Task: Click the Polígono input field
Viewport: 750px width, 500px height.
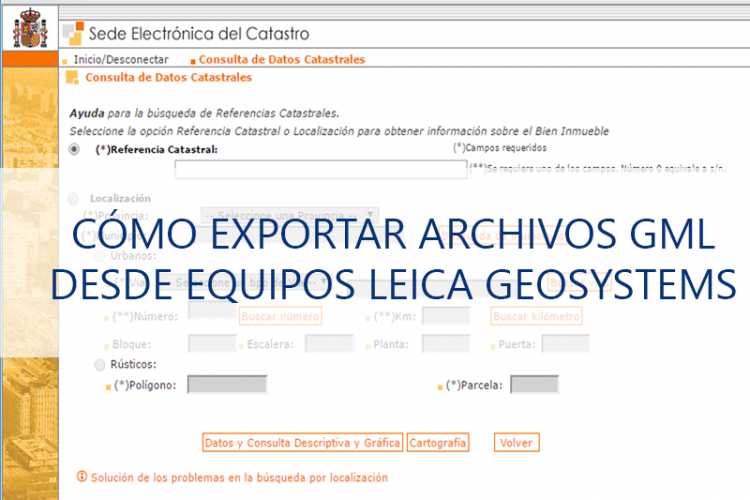Action: [227, 384]
